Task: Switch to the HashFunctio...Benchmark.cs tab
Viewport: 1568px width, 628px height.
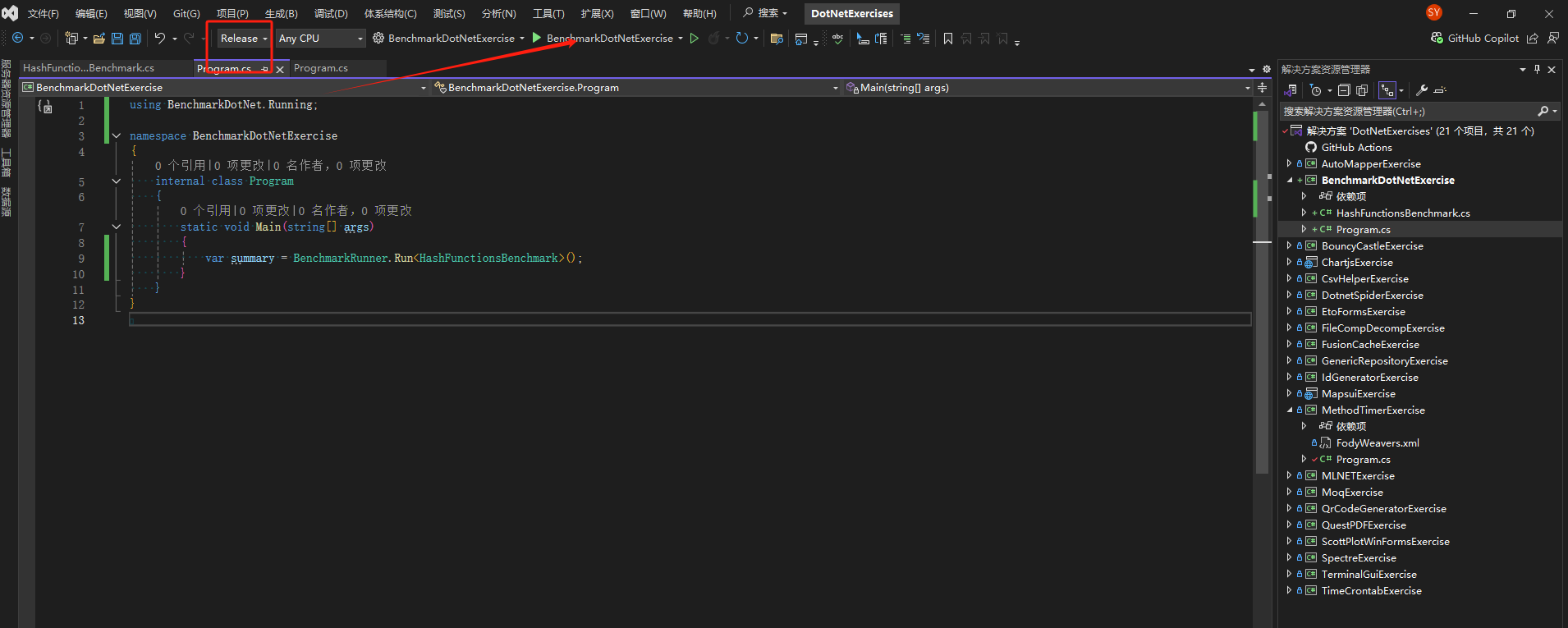Action: tap(89, 68)
